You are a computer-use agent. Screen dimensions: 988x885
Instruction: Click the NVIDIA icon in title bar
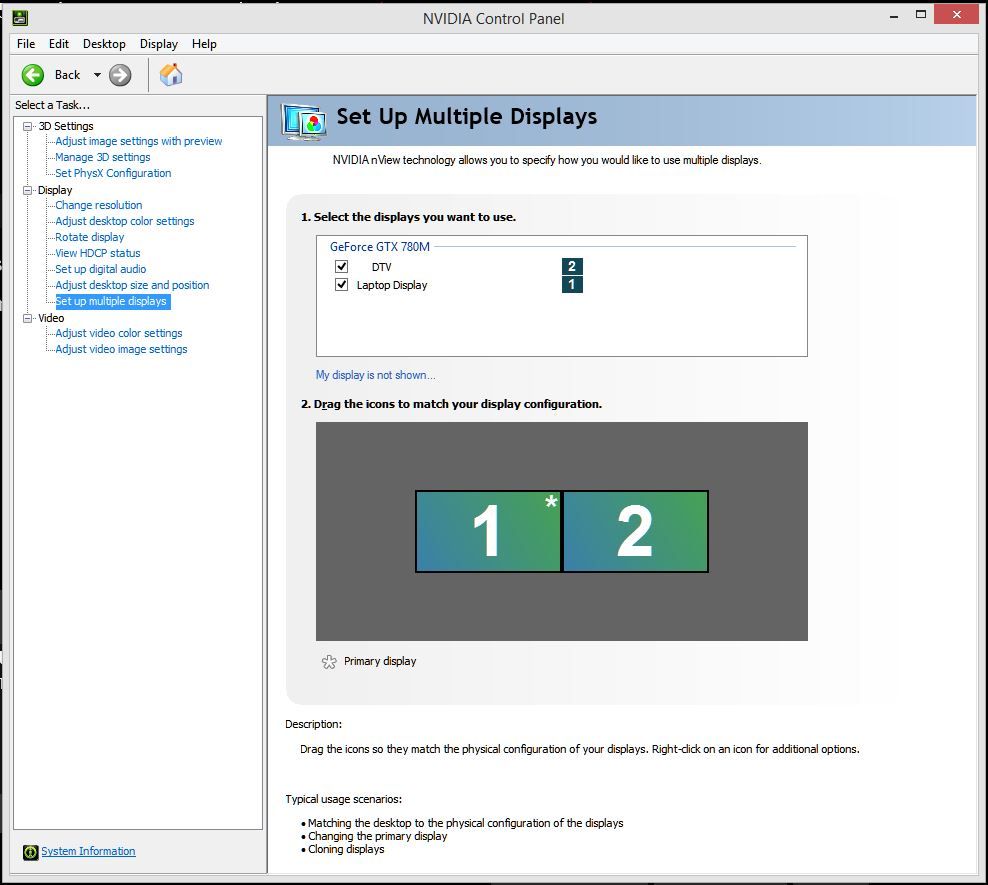tap(20, 17)
